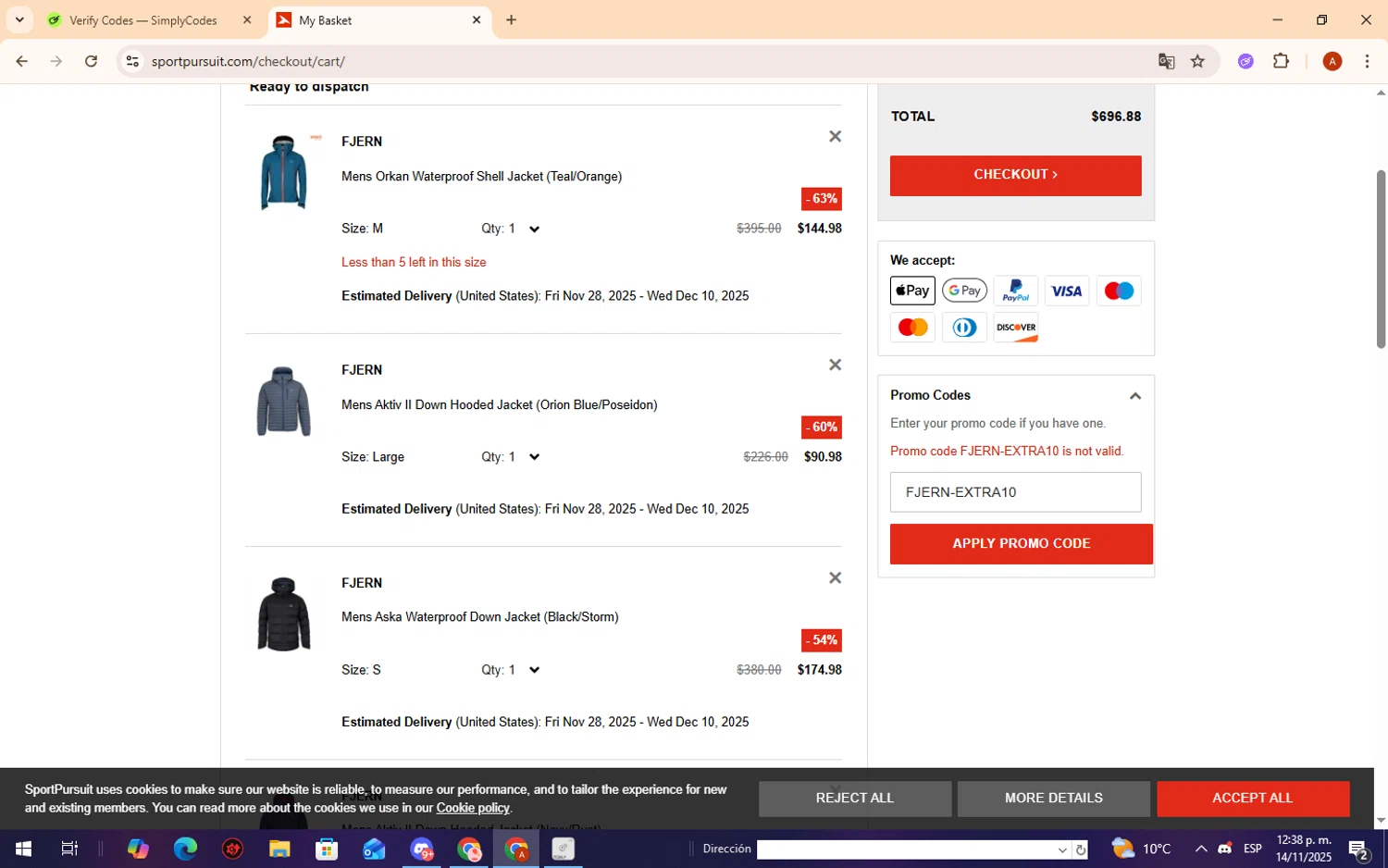Go back to previous page
Screen dimensions: 1388x868
click(x=21, y=61)
